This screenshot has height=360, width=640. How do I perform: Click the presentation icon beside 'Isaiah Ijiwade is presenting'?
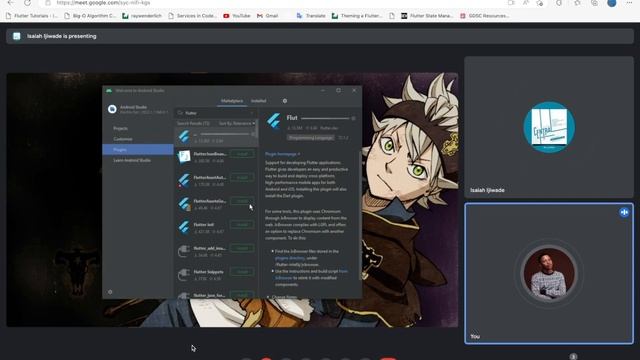click(17, 36)
